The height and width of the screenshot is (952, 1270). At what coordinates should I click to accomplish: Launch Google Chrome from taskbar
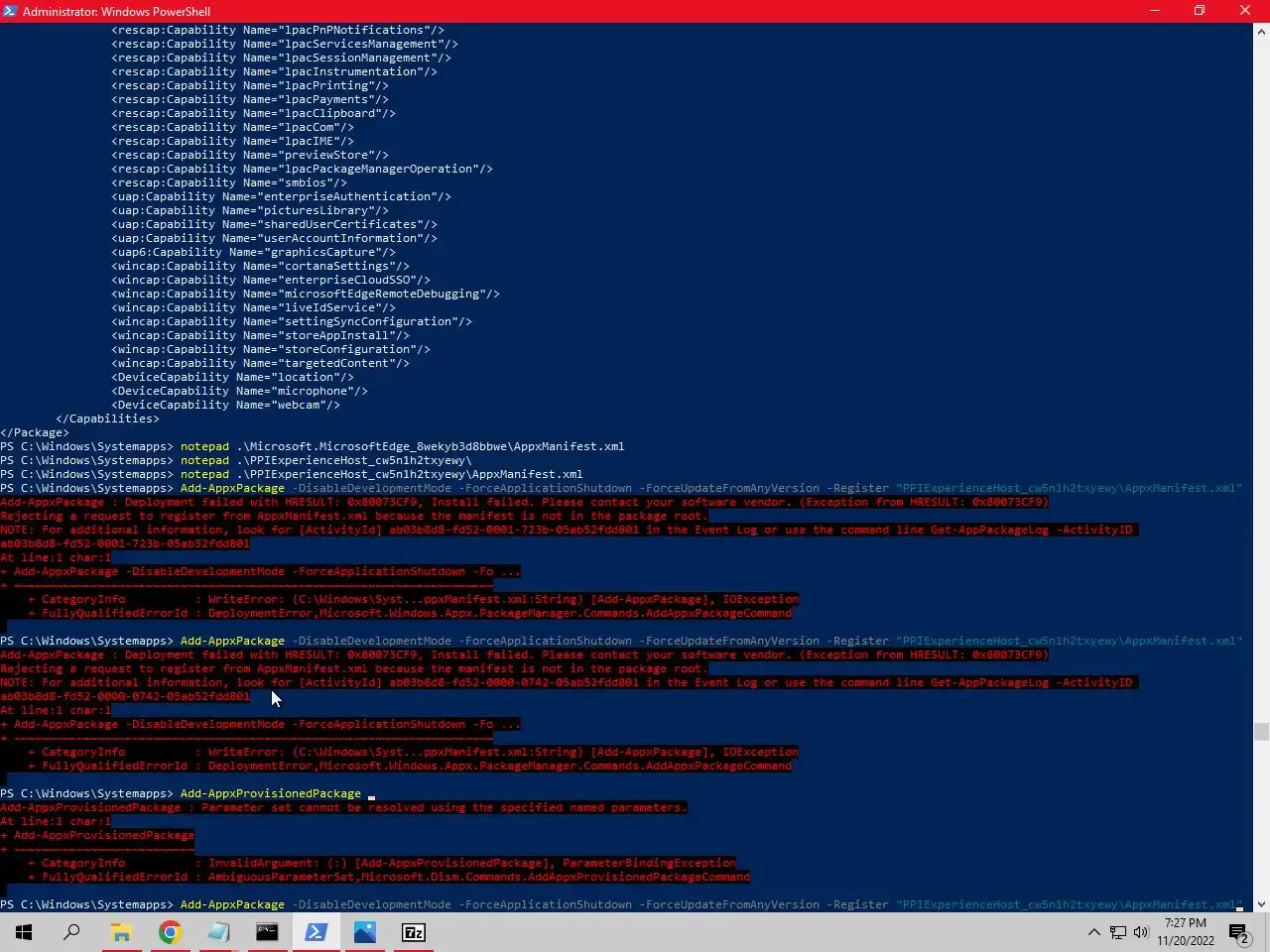coord(170,932)
